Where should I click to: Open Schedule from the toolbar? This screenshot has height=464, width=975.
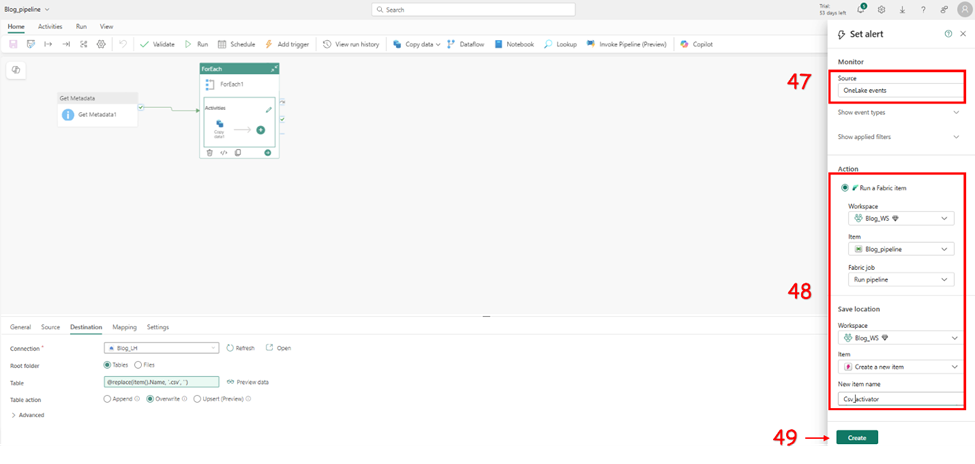point(236,44)
